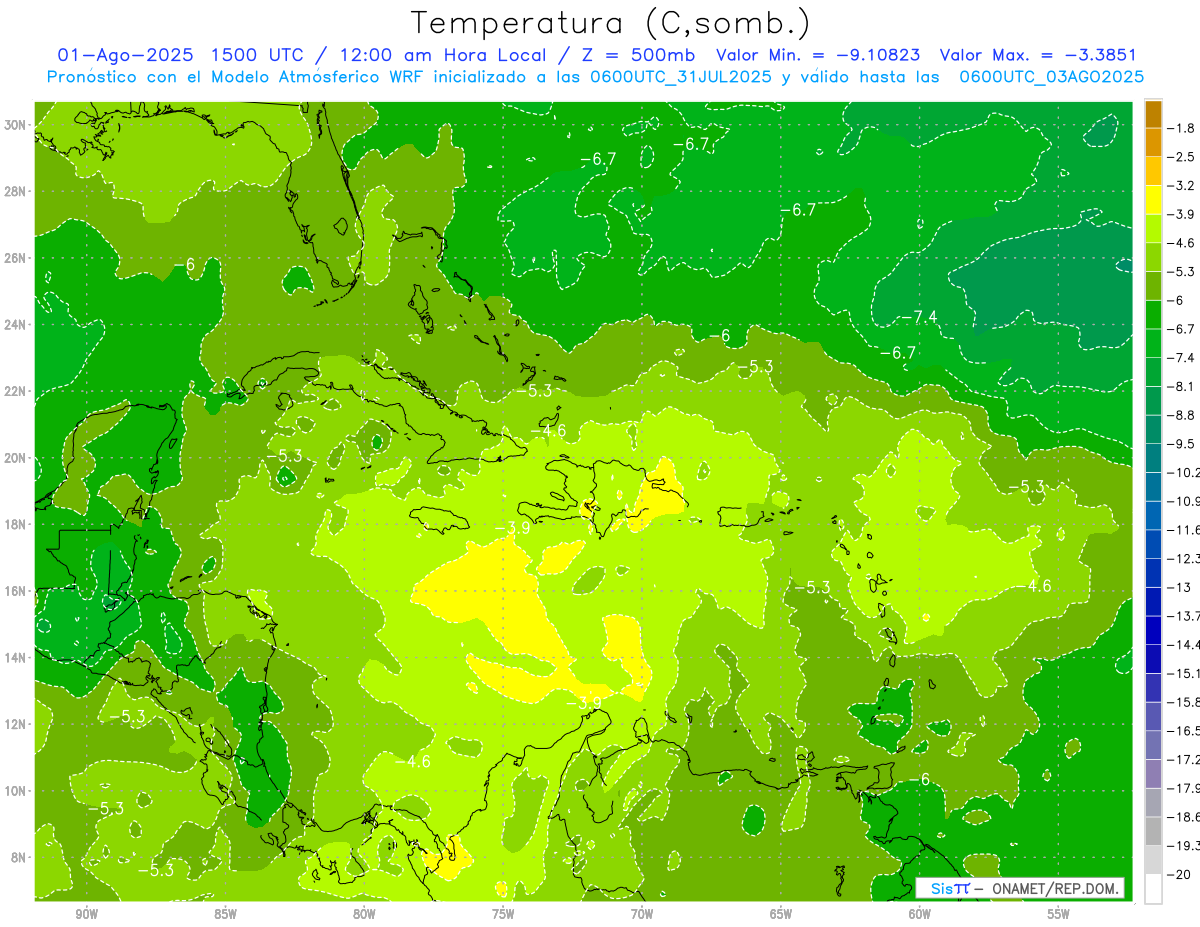The height and width of the screenshot is (927, 1200).
Task: Click the '85W' longitude axis label
Action: (226, 914)
